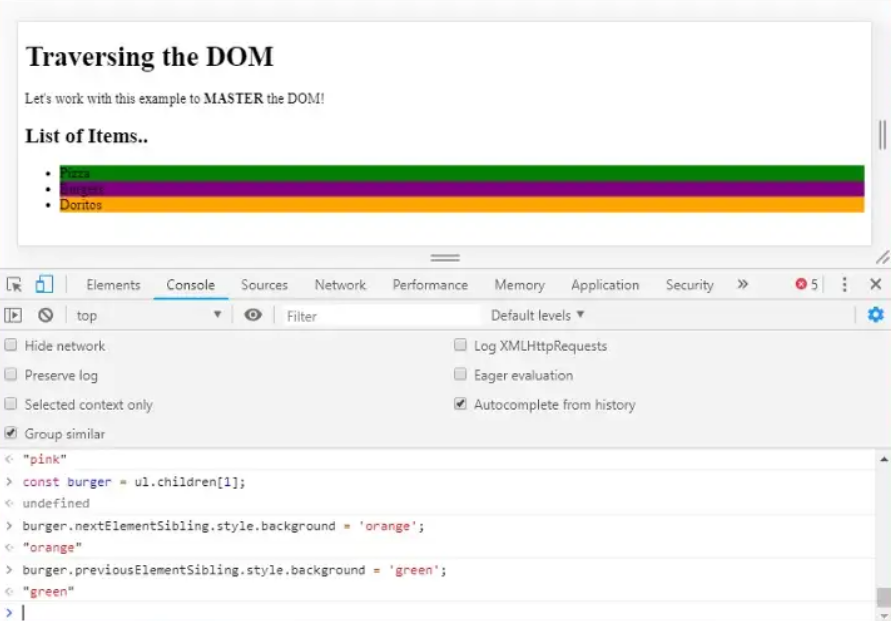Uncheck Autocomplete from history
Viewport: 891px width, 621px height.
pyautogui.click(x=460, y=405)
